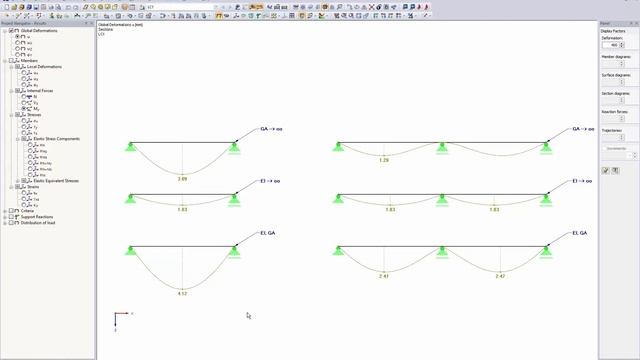
Task: Collapse the Local Deformations node
Action: [11, 67]
